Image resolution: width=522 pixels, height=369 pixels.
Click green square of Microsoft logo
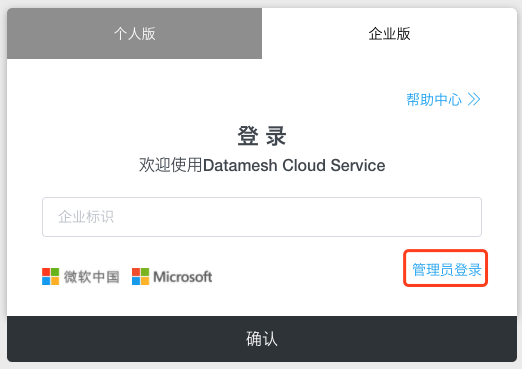[145, 272]
